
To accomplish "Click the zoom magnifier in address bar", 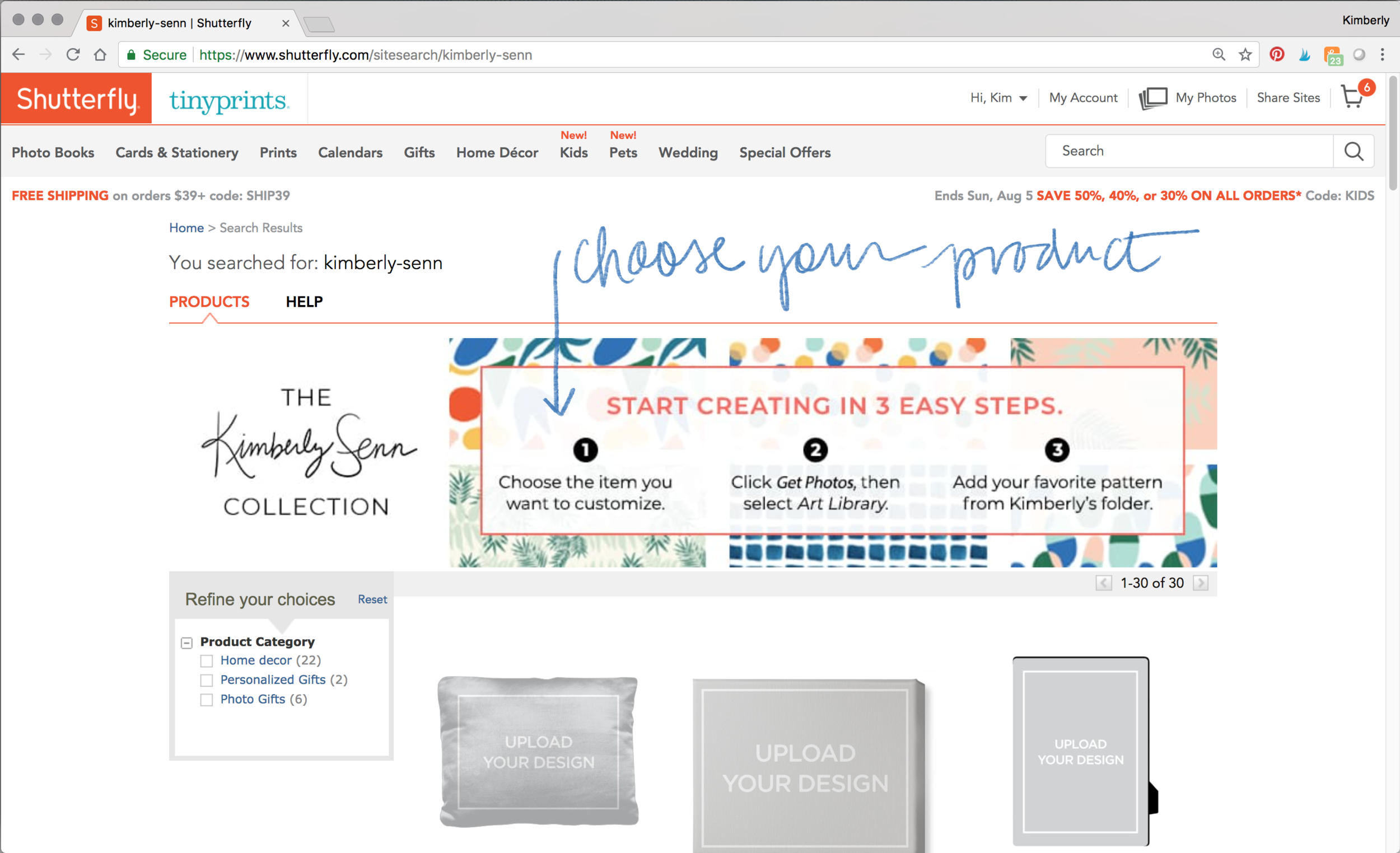I will pos(1218,54).
